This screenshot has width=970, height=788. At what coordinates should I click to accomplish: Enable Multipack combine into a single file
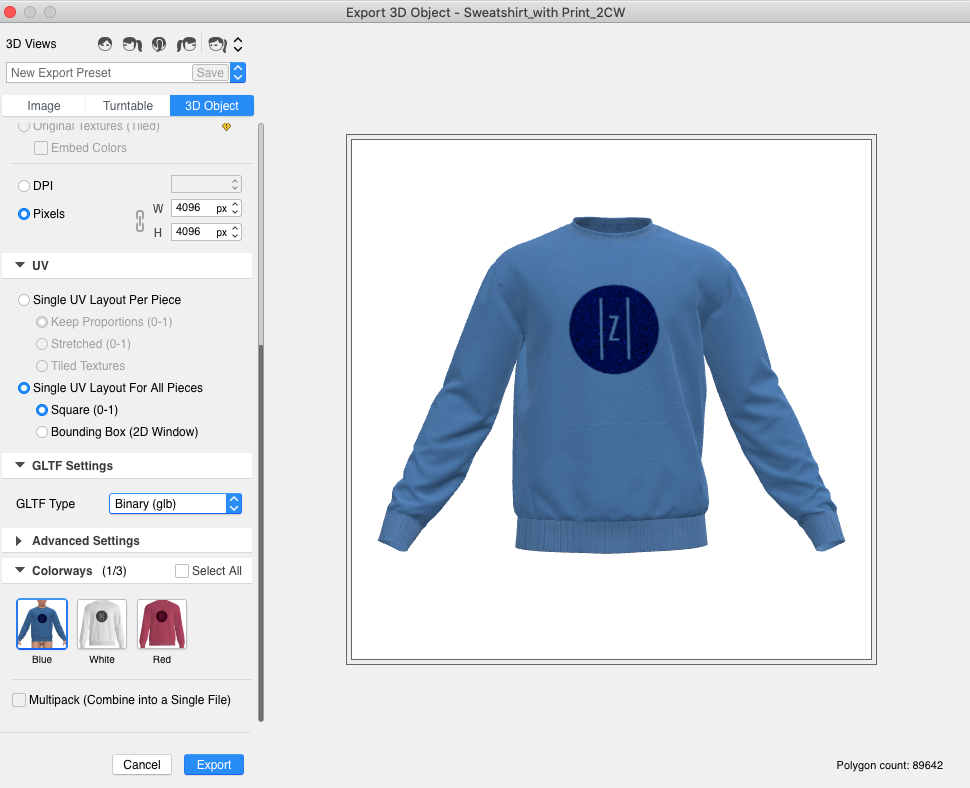click(x=19, y=700)
